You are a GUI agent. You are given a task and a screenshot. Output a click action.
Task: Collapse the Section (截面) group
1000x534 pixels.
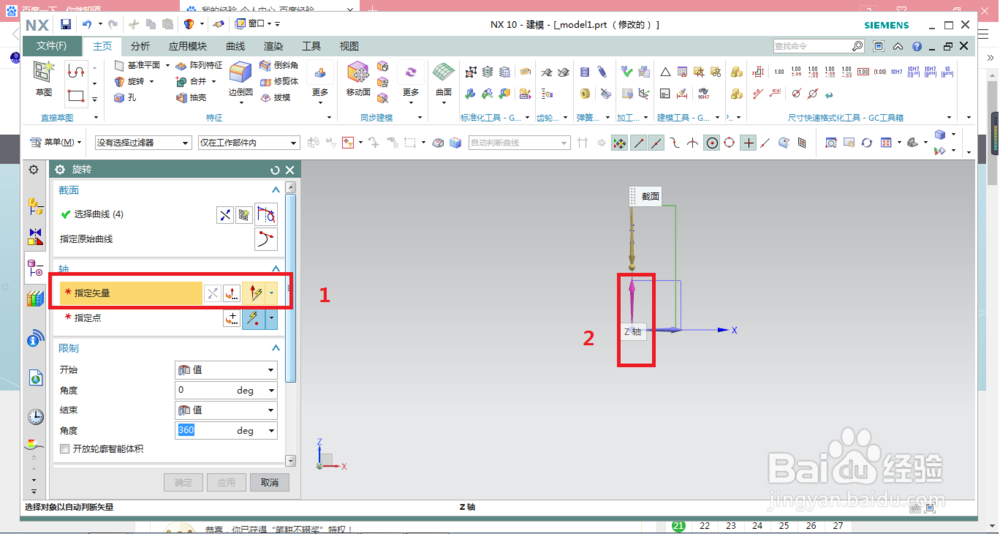[x=276, y=190]
